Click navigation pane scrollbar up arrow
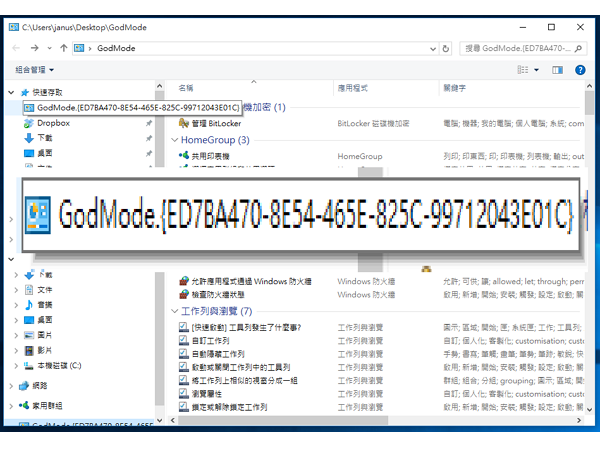 point(160,86)
